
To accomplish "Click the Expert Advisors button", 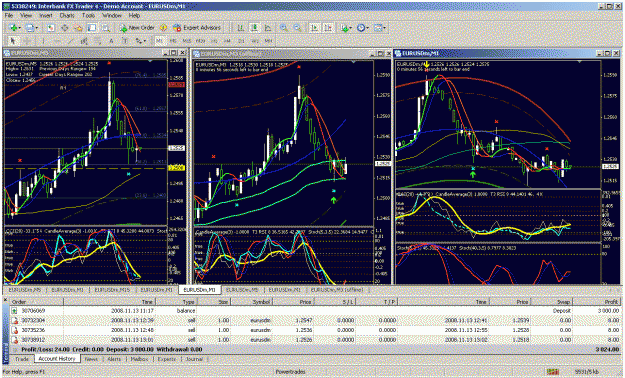I will [x=197, y=28].
